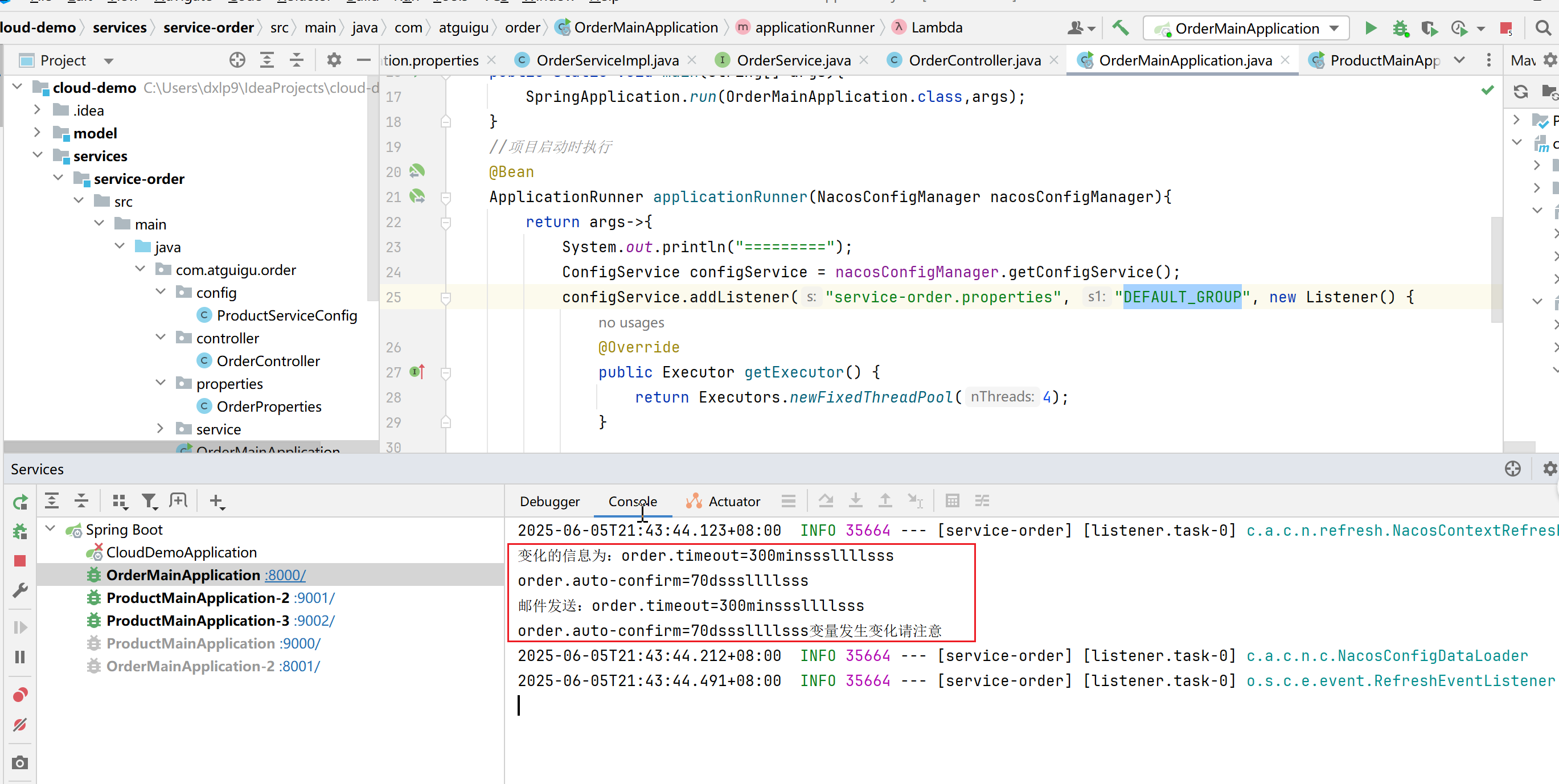
Task: Open the :8000/ link of OrderMainApplication
Action: click(285, 574)
